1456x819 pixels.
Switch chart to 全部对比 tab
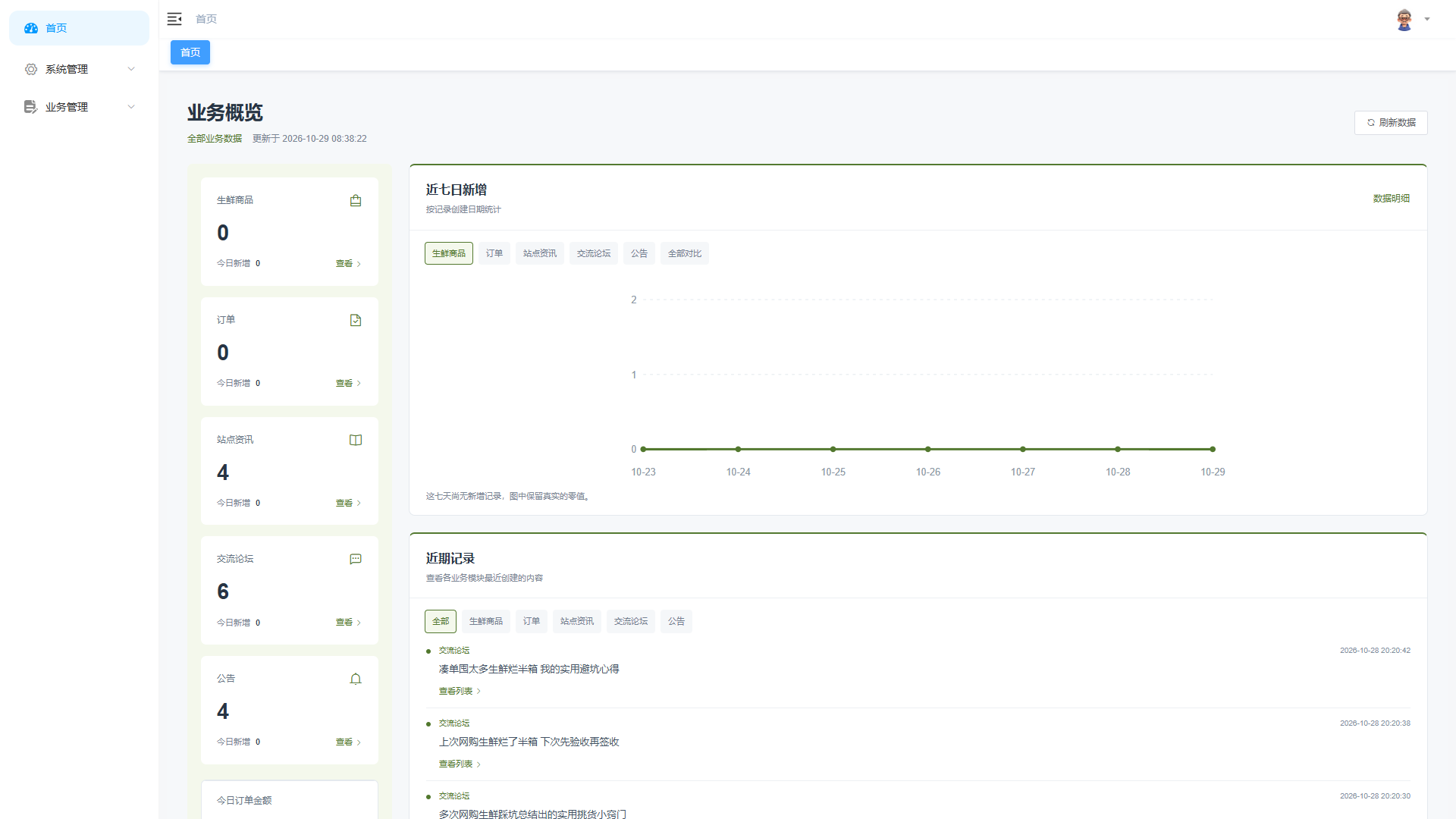685,253
